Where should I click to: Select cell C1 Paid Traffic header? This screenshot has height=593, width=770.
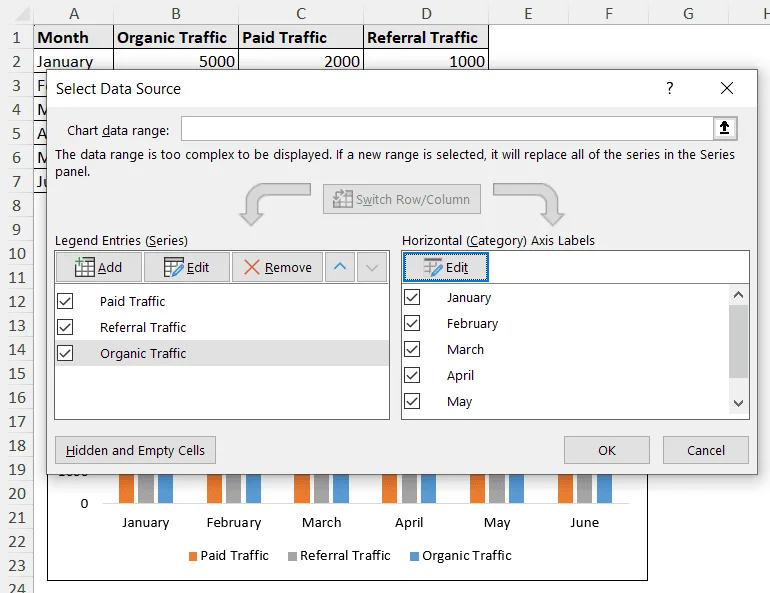[301, 37]
